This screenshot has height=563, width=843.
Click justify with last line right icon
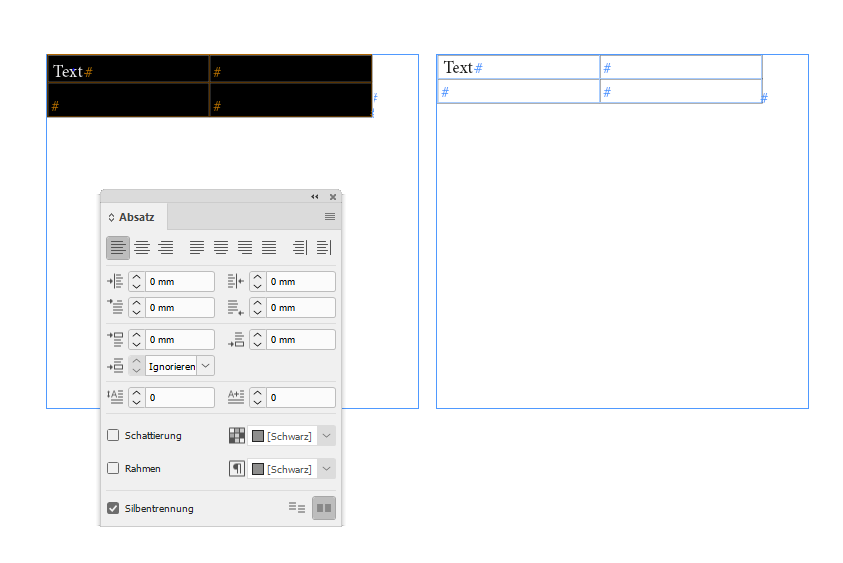click(245, 248)
